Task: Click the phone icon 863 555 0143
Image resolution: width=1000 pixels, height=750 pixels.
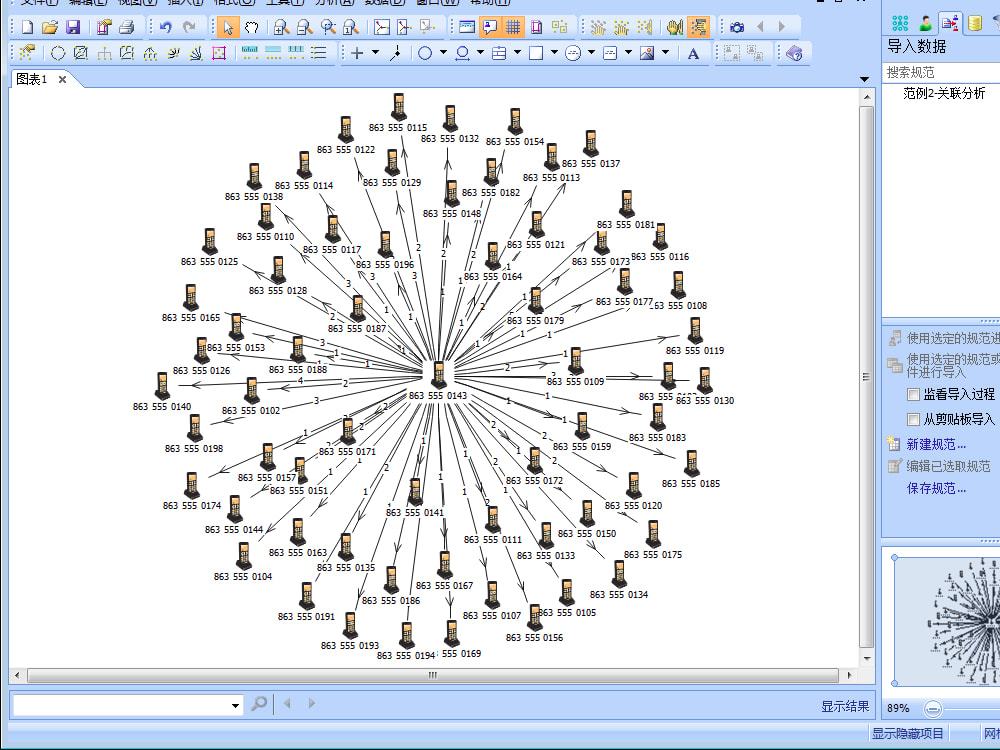Action: click(438, 375)
